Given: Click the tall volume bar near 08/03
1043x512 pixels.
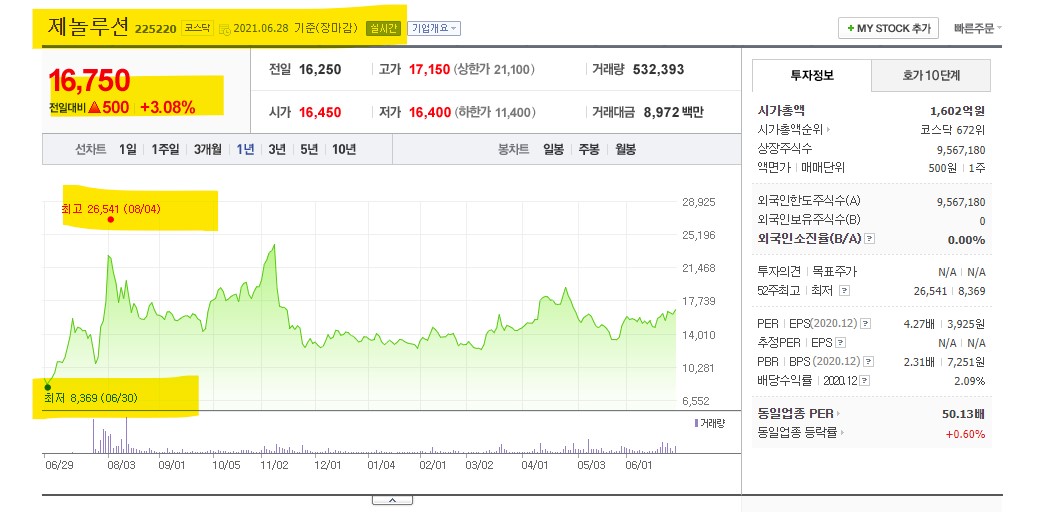Looking at the screenshot, I should pos(126,435).
